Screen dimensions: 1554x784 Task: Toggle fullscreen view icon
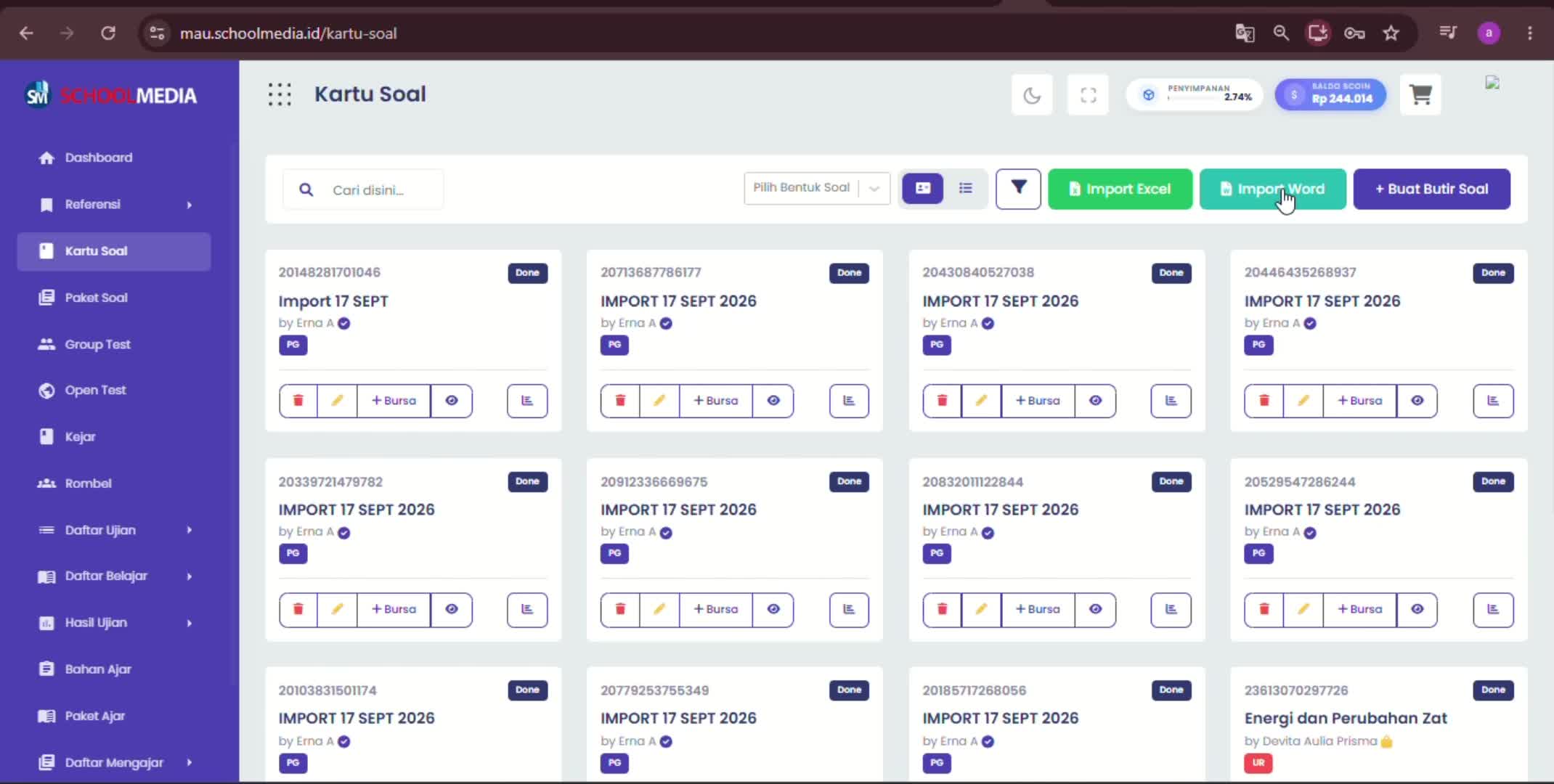pos(1088,95)
